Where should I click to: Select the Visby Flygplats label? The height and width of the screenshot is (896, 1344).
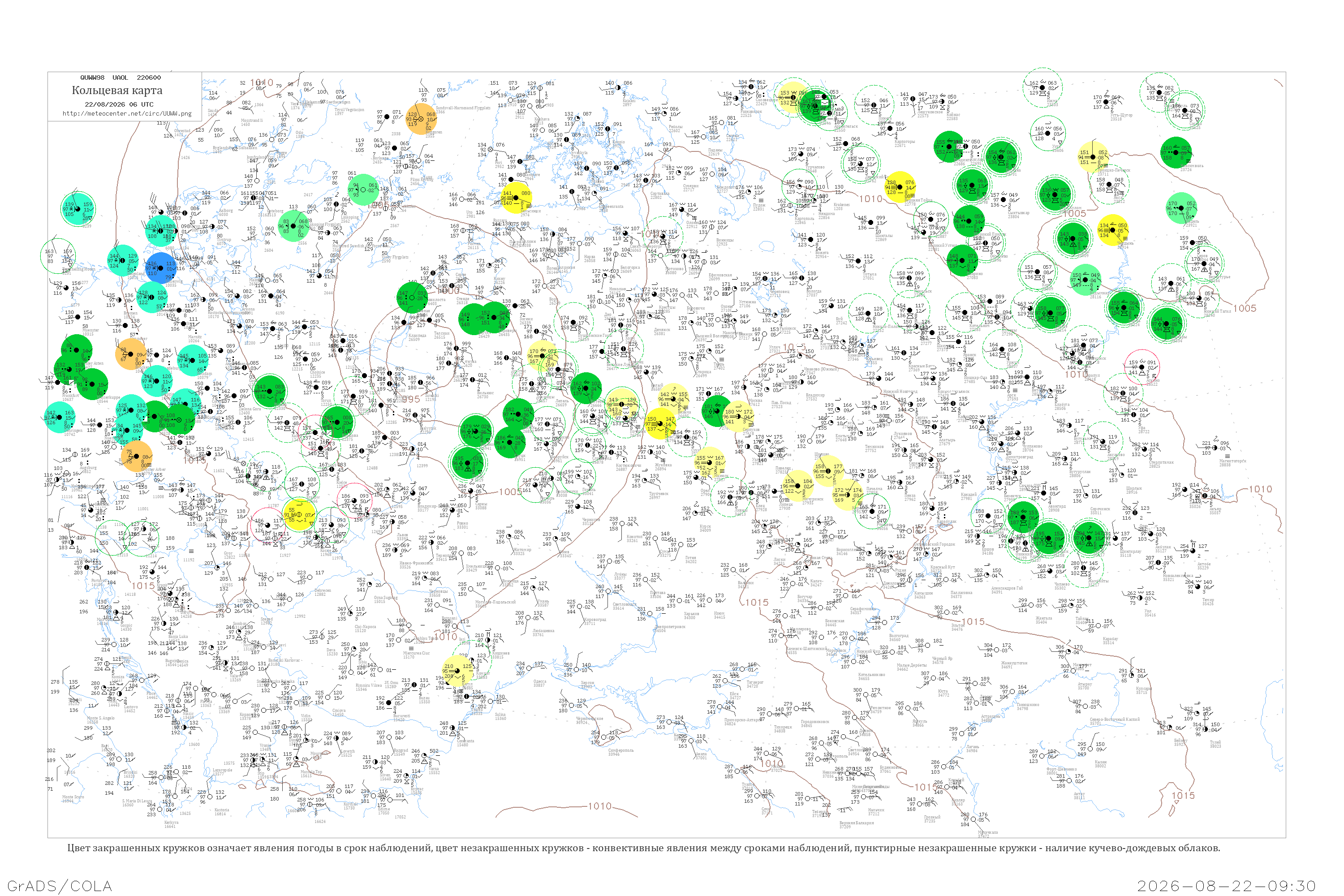point(396,257)
